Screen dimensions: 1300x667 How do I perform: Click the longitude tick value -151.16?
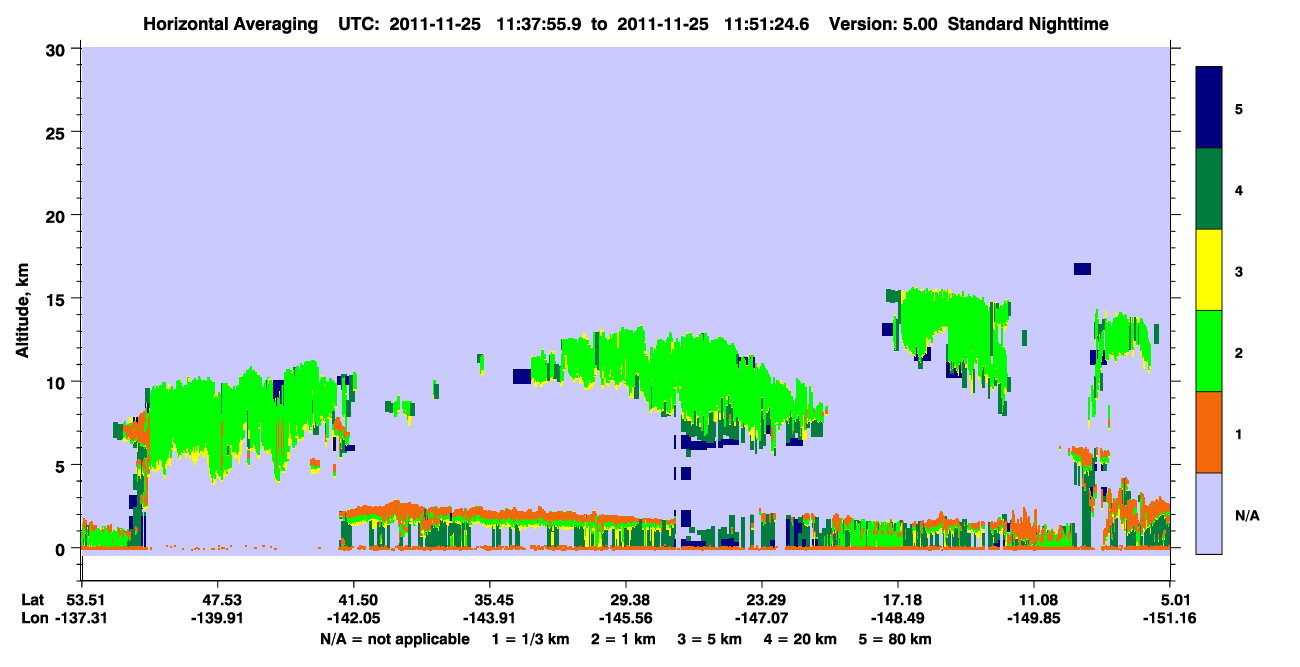pyautogui.click(x=1169, y=619)
